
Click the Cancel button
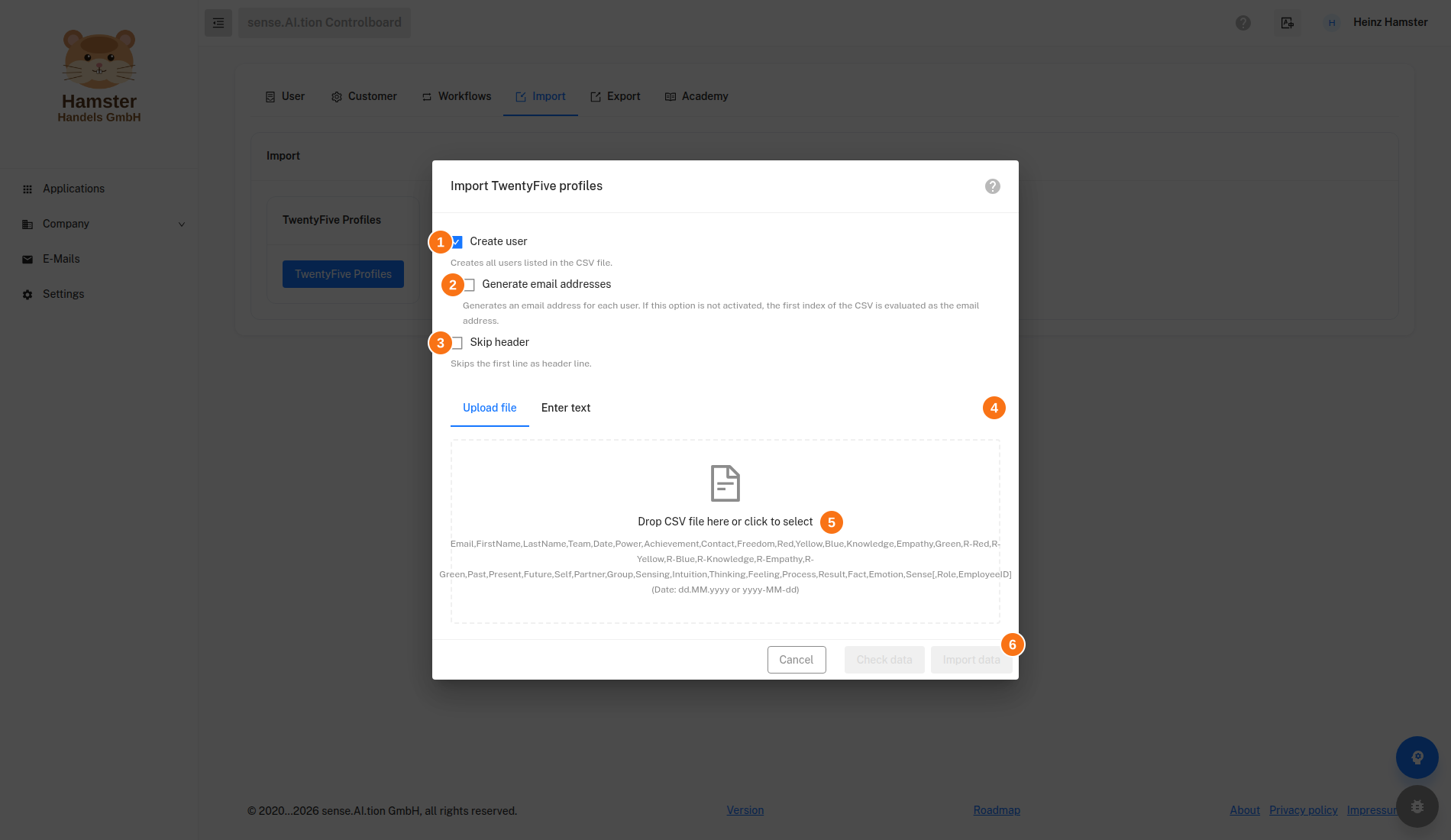coord(797,660)
